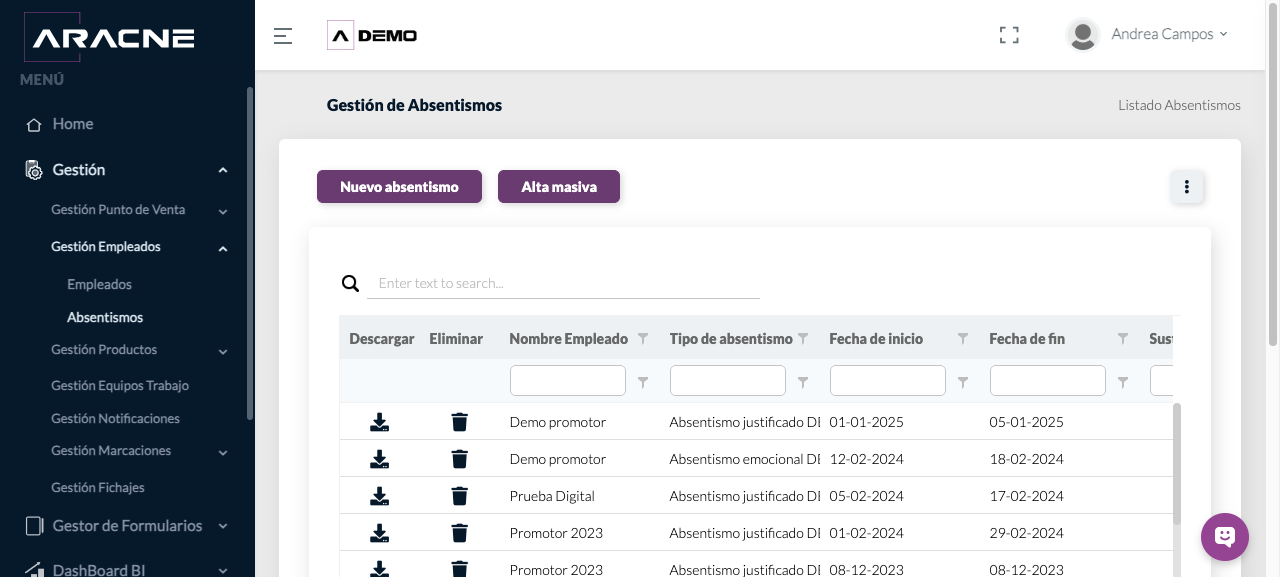The height and width of the screenshot is (577, 1280).
Task: Download the Promotor 2023 absence starting 01-02-2024
Action: [379, 533]
